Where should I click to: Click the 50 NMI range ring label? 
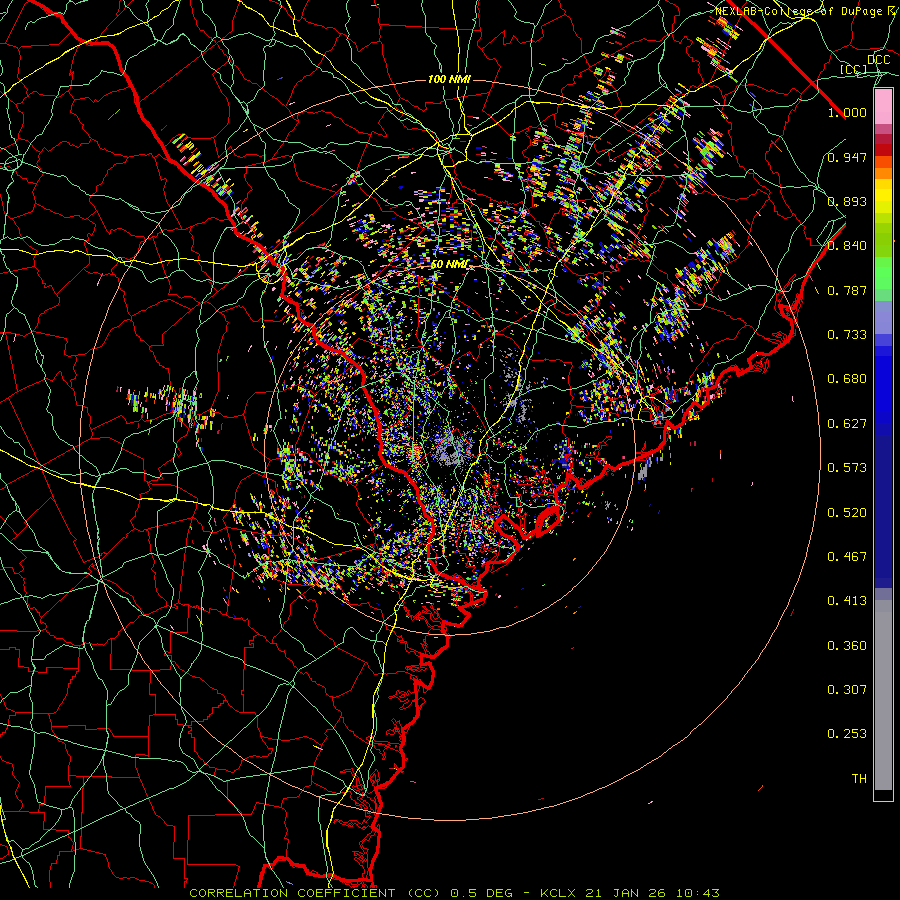(x=449, y=265)
